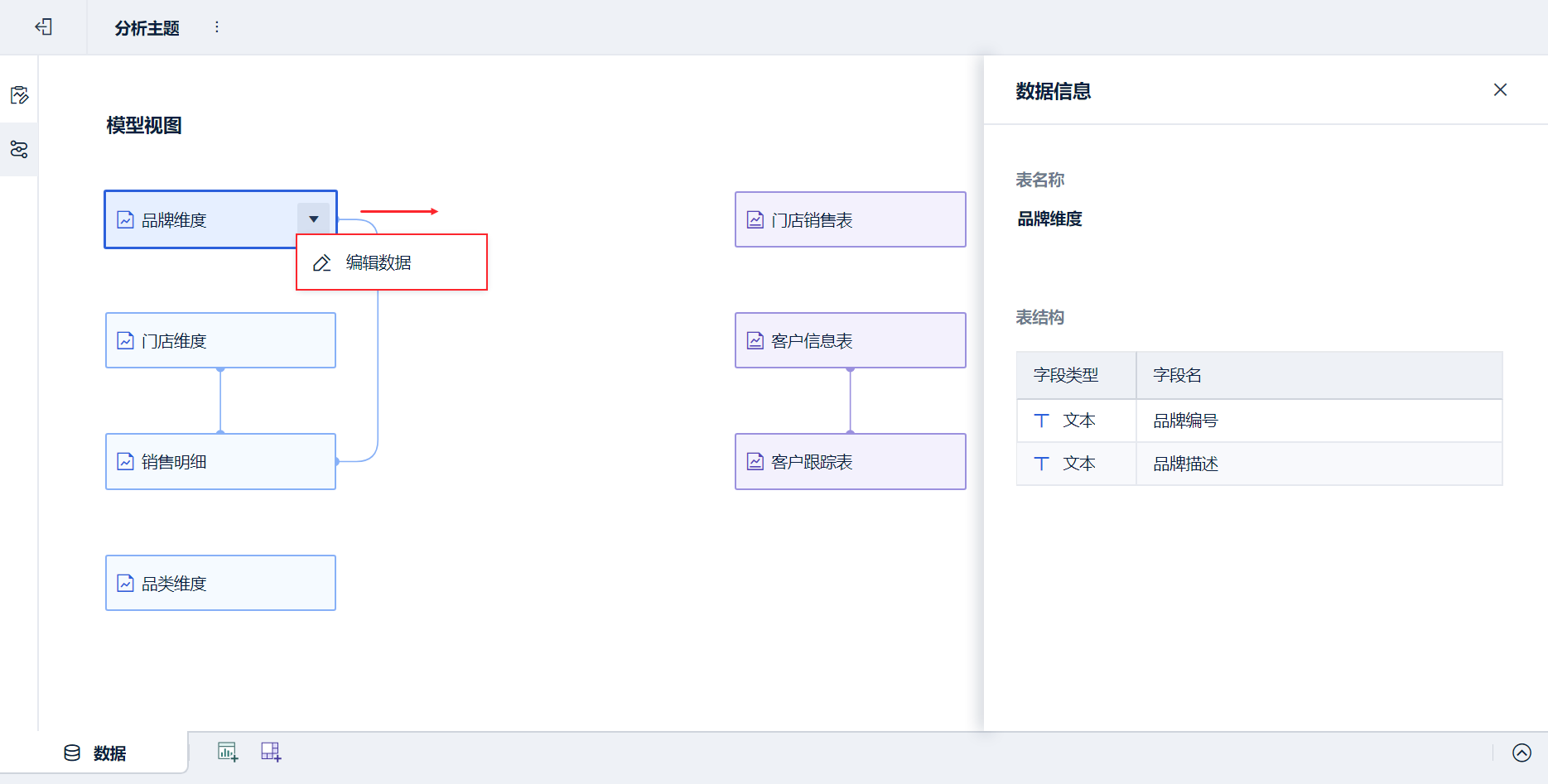Click the 品牌描述 field row
1548x784 pixels.
[x=1259, y=464]
